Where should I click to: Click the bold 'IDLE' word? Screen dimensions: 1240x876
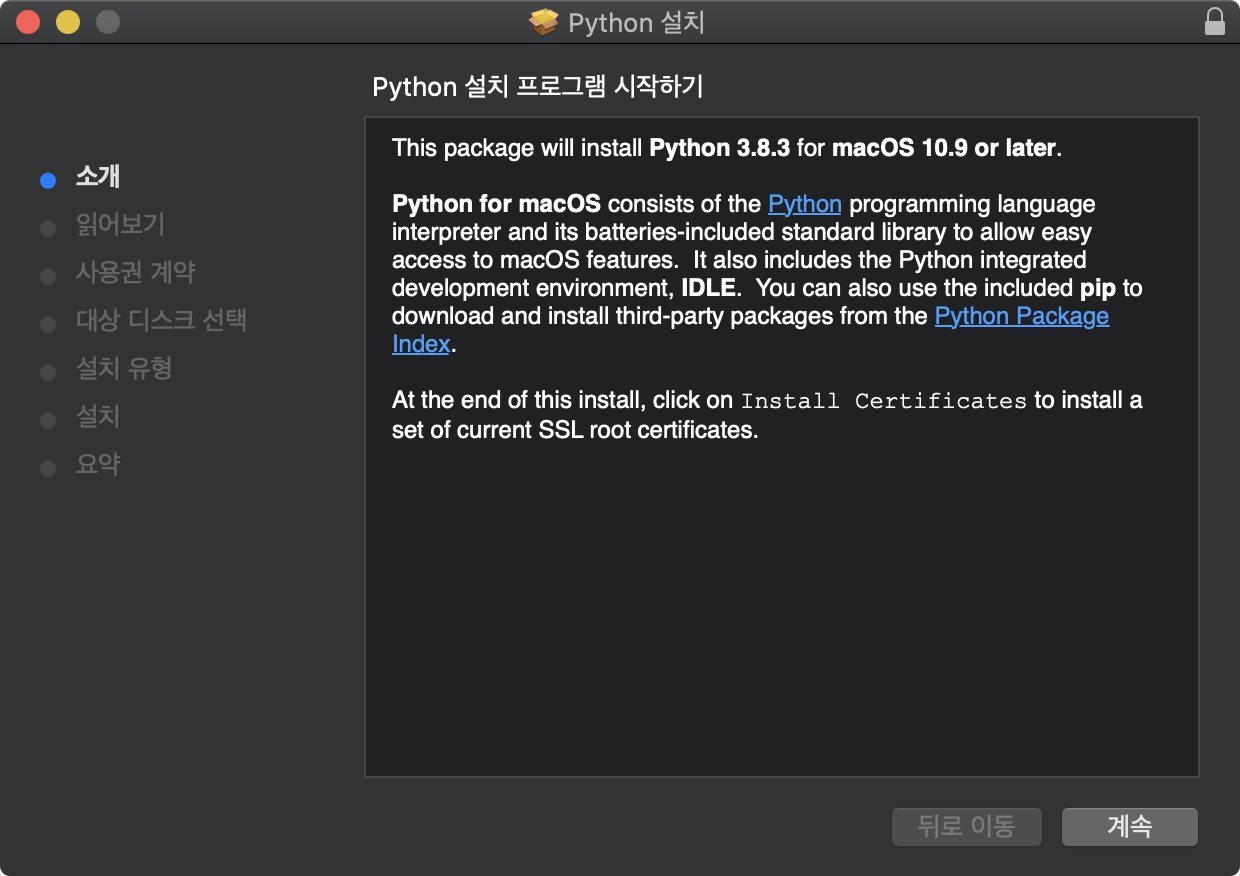pos(709,288)
